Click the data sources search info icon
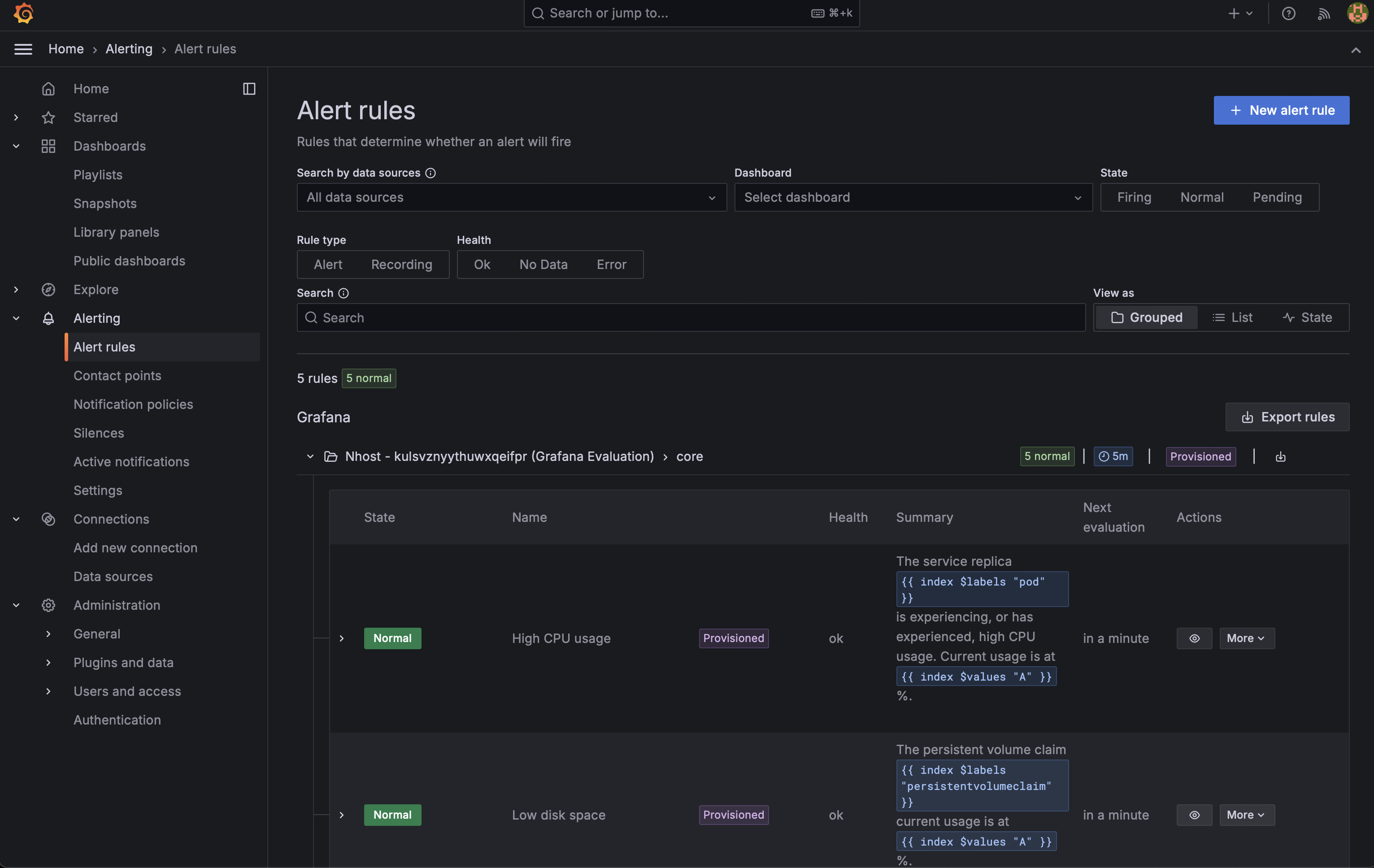The height and width of the screenshot is (868, 1374). 431,173
